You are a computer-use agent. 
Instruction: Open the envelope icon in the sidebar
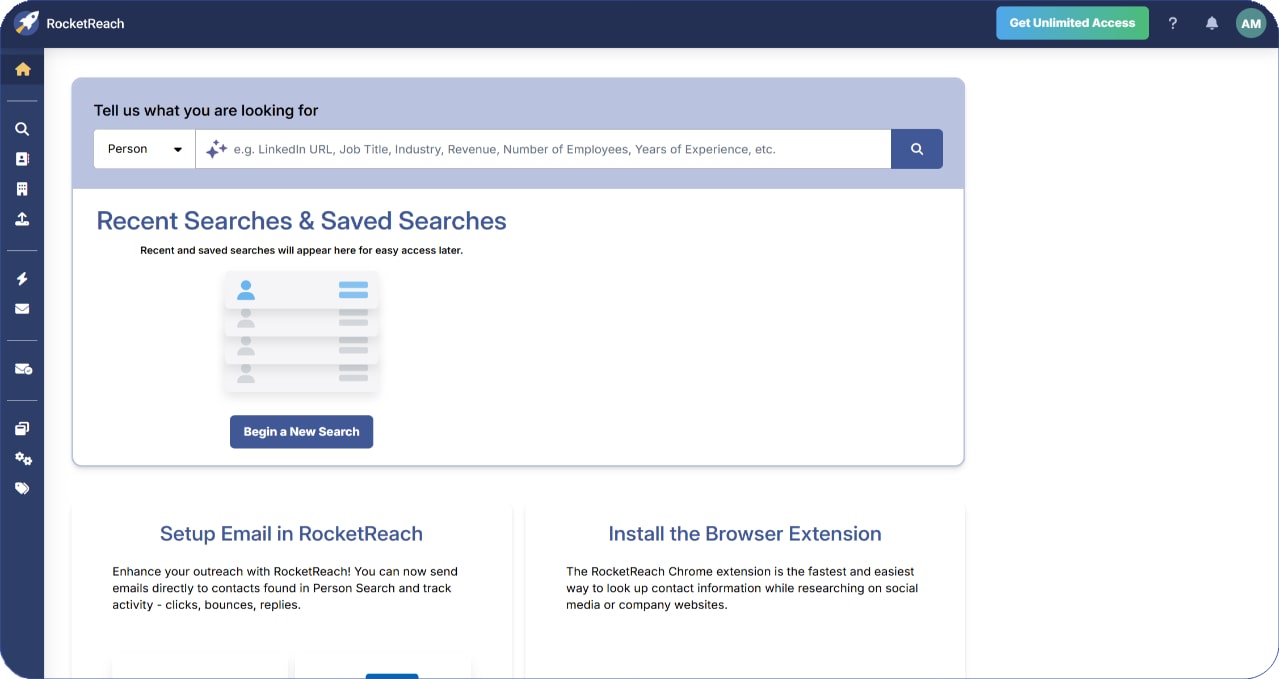pyautogui.click(x=22, y=309)
